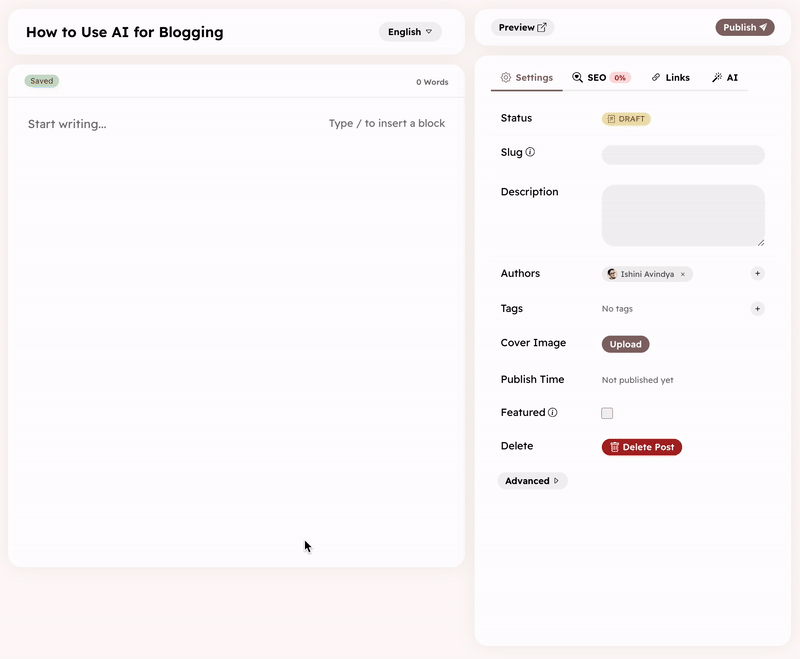Enable the Featured checkbox
The image size is (800, 659).
(x=607, y=413)
